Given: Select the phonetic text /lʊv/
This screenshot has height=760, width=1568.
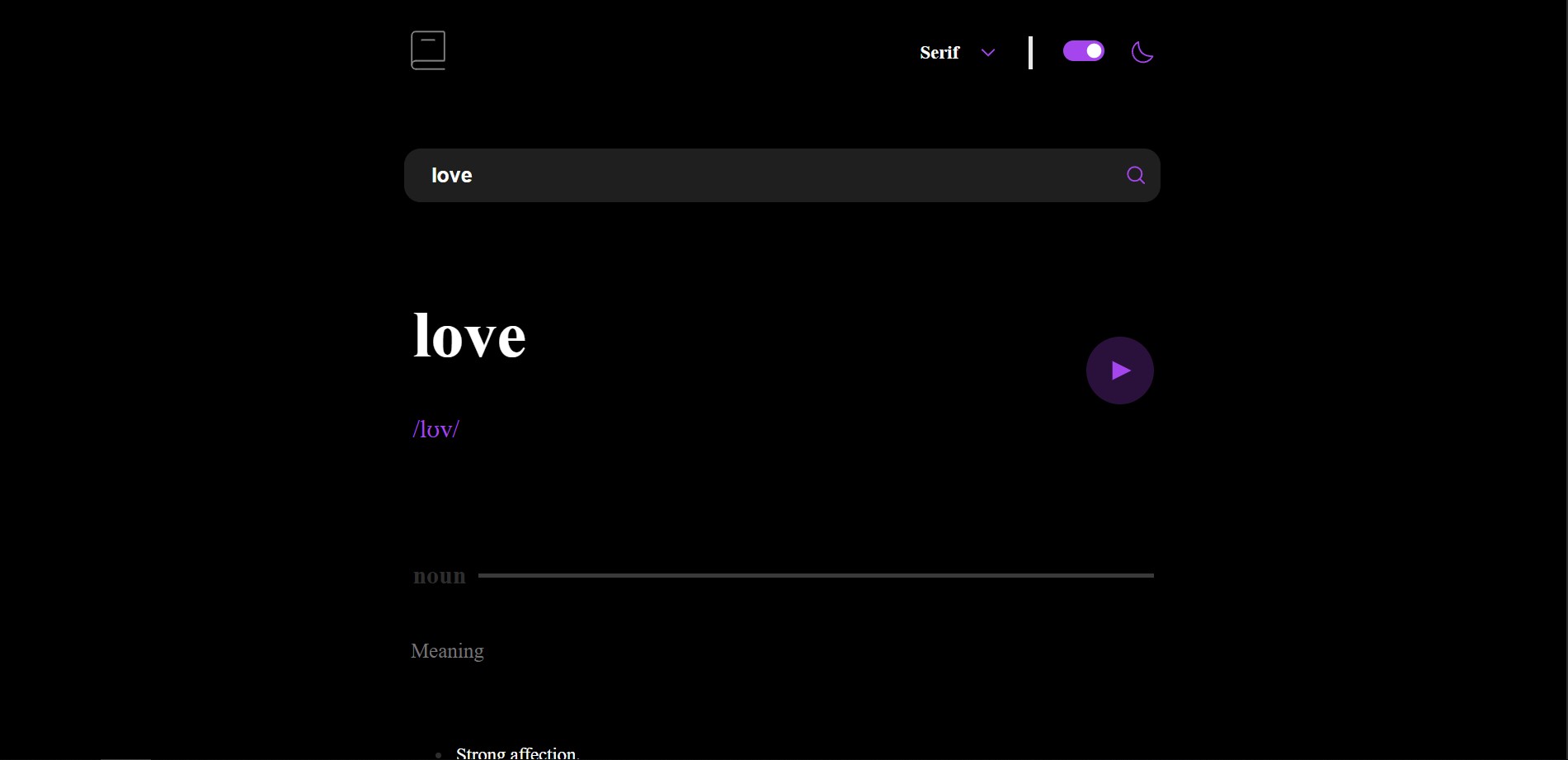Looking at the screenshot, I should pyautogui.click(x=436, y=429).
